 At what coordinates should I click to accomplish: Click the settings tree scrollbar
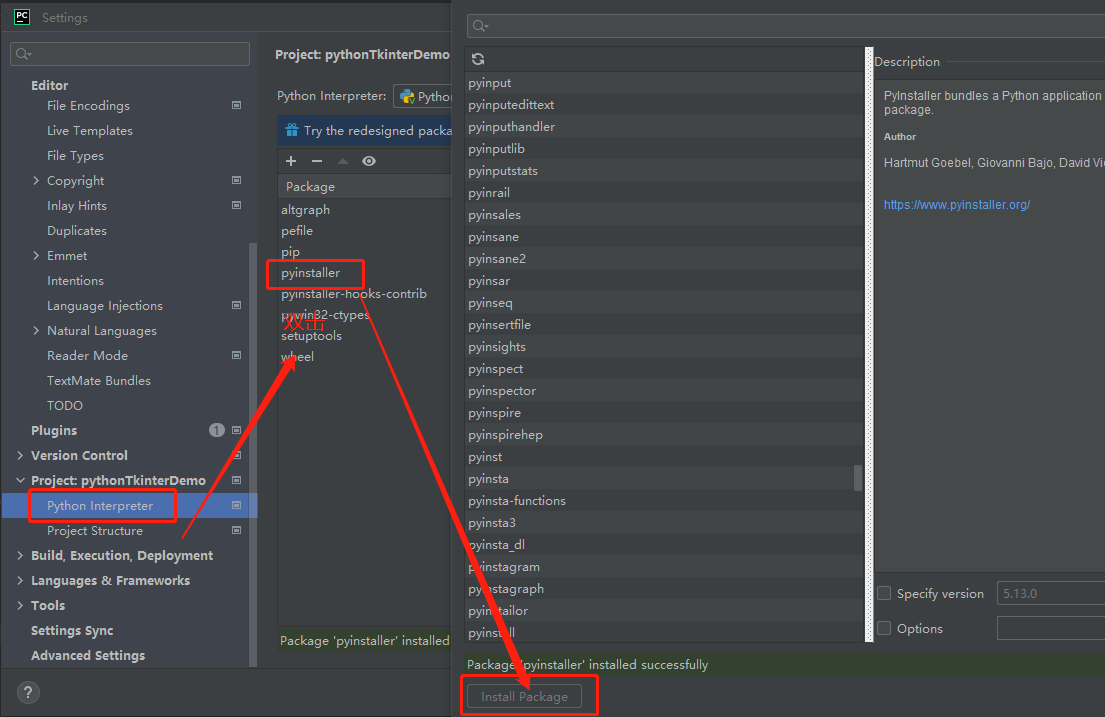253,455
